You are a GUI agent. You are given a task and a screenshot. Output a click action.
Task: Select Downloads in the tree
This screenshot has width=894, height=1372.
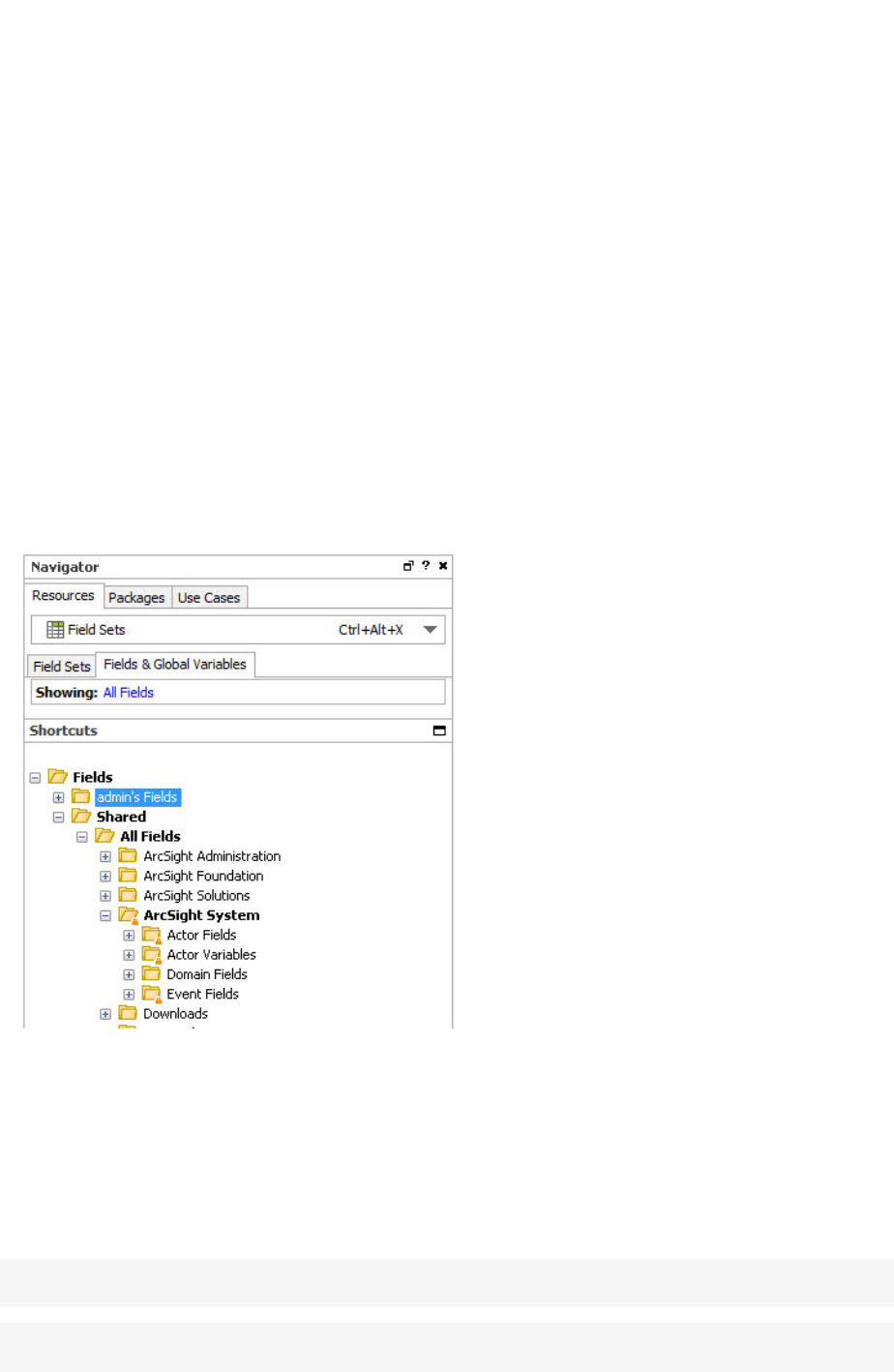175,1014
